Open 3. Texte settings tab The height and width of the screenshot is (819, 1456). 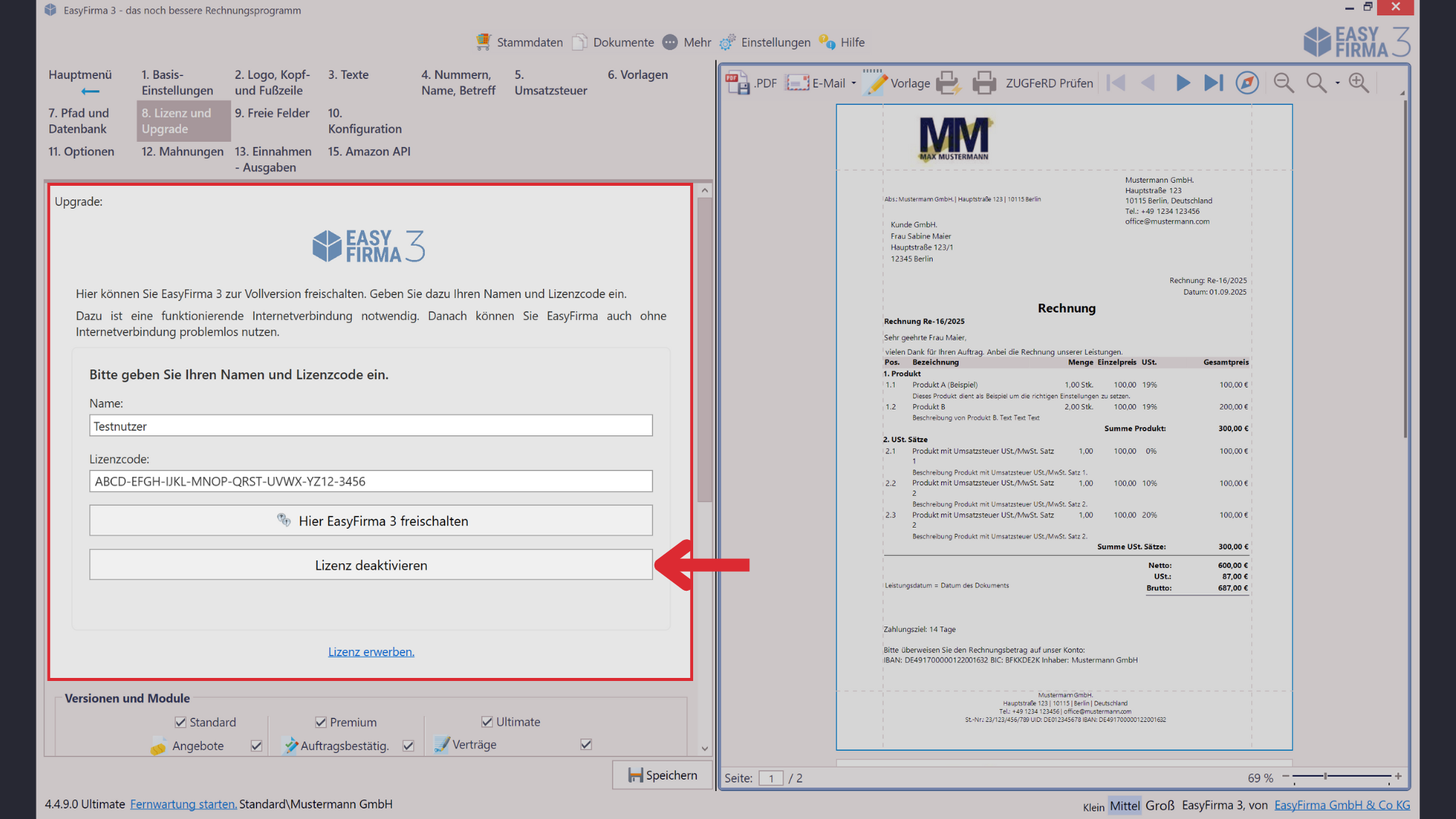pyautogui.click(x=348, y=74)
